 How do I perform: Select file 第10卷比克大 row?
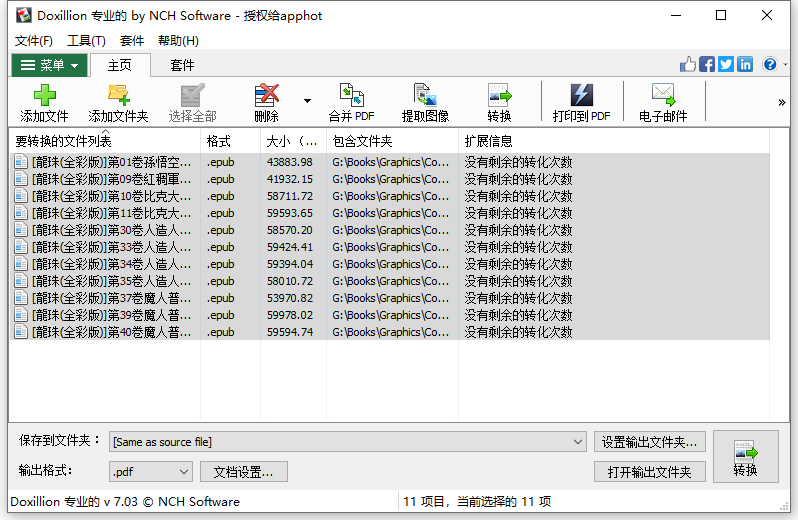tap(390, 196)
